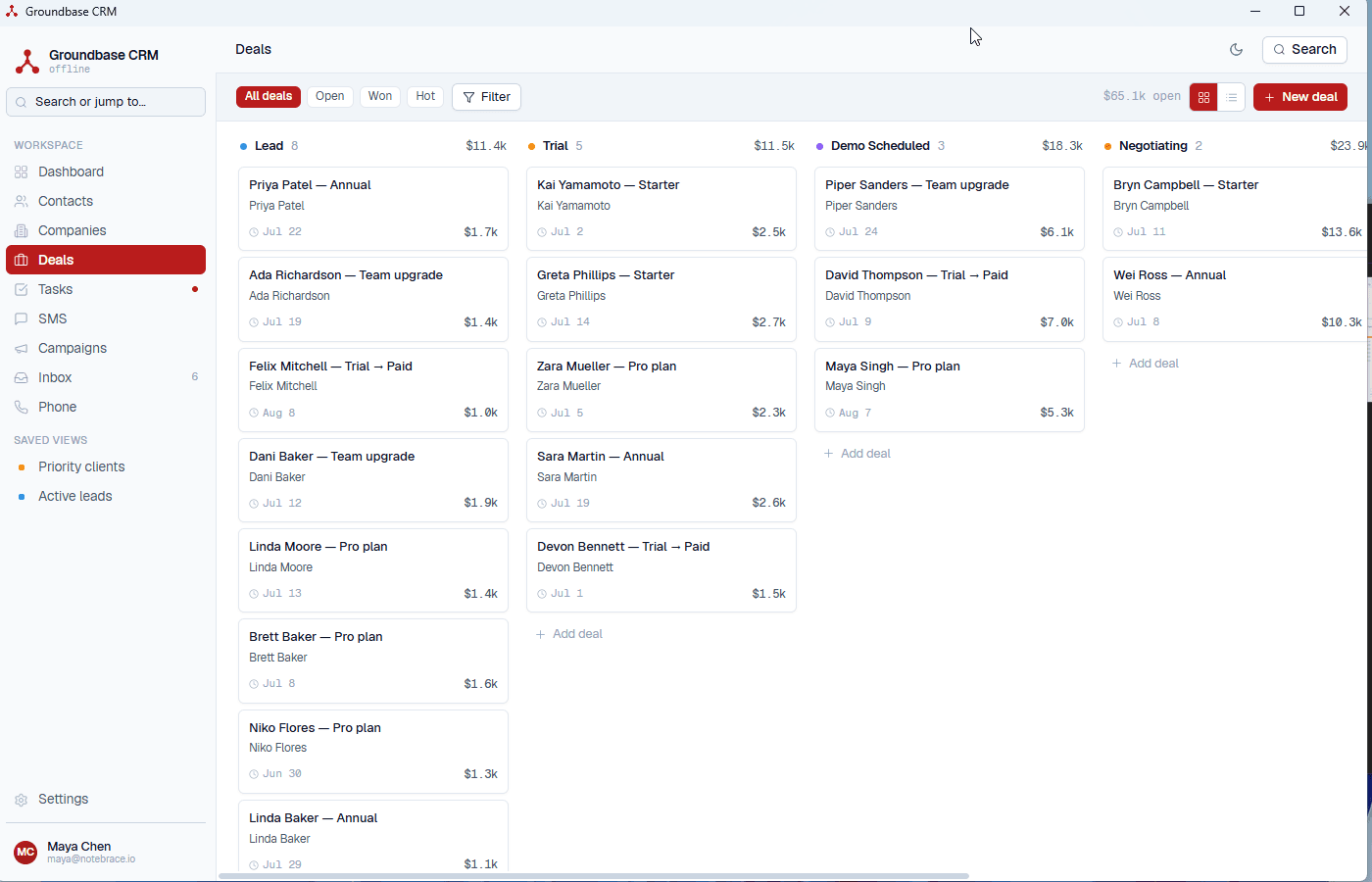
Task: Click the Inbox tray icon
Action: pyautogui.click(x=22, y=377)
